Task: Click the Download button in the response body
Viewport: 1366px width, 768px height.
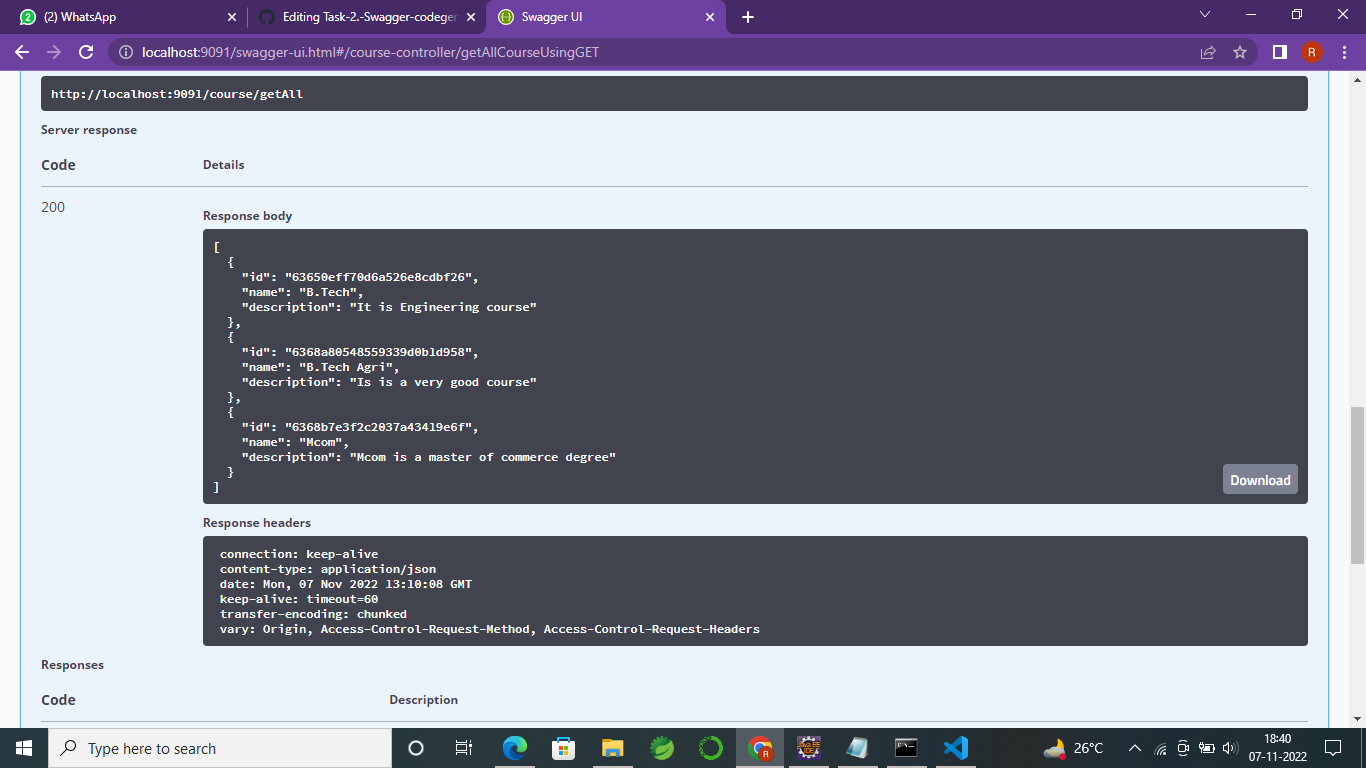Action: [x=1259, y=479]
